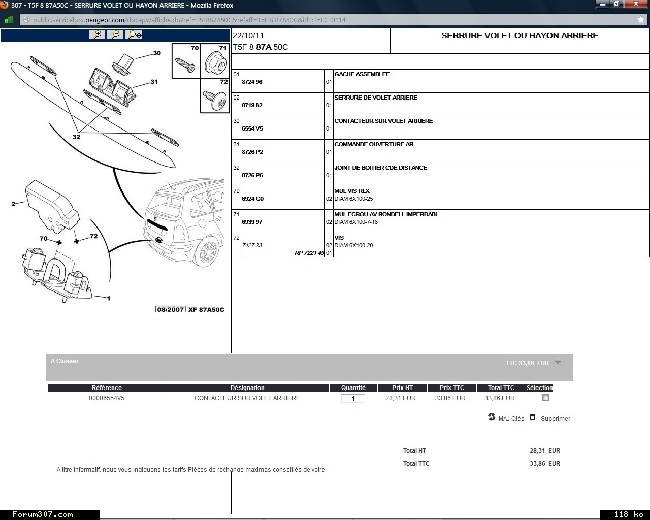The image size is (650, 520).
Task: Click label 31 in the exploded diagram
Action: [x=154, y=82]
